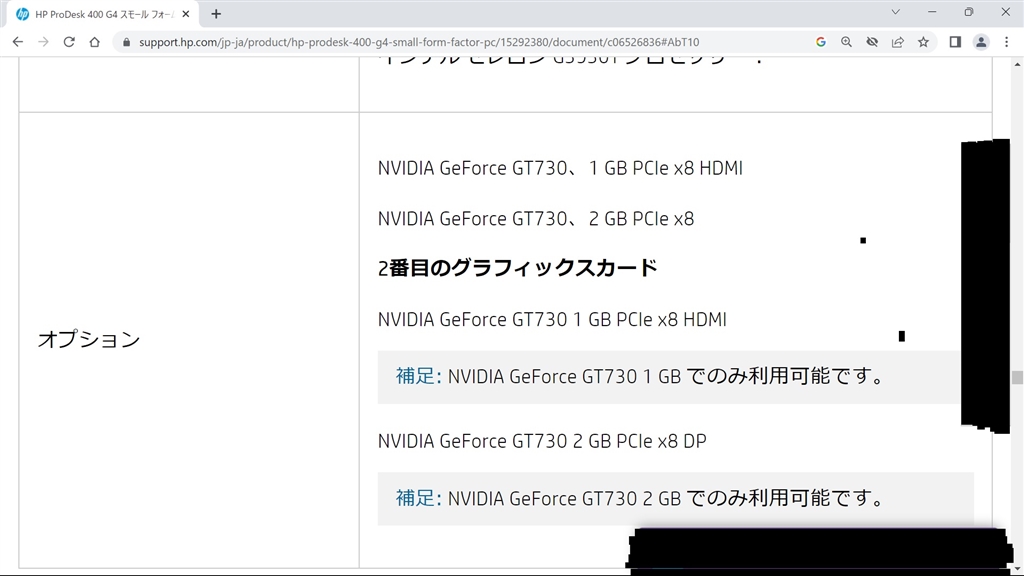The image size is (1024, 576).
Task: Go to the browser home page
Action: click(x=94, y=42)
